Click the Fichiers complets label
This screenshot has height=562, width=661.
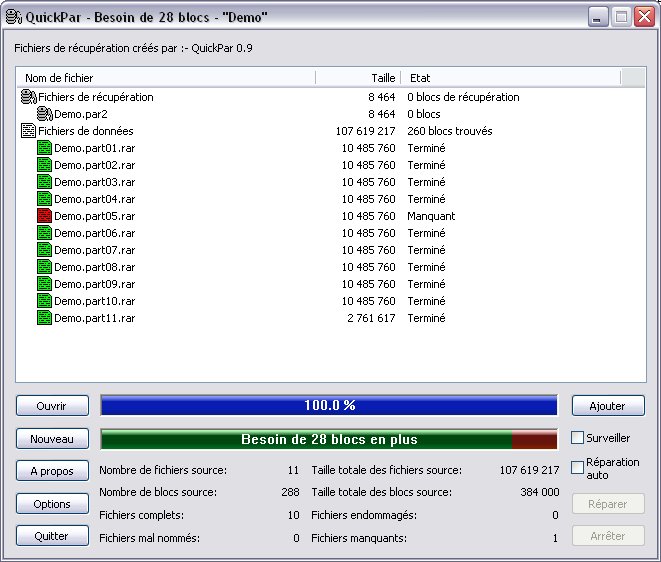click(141, 515)
